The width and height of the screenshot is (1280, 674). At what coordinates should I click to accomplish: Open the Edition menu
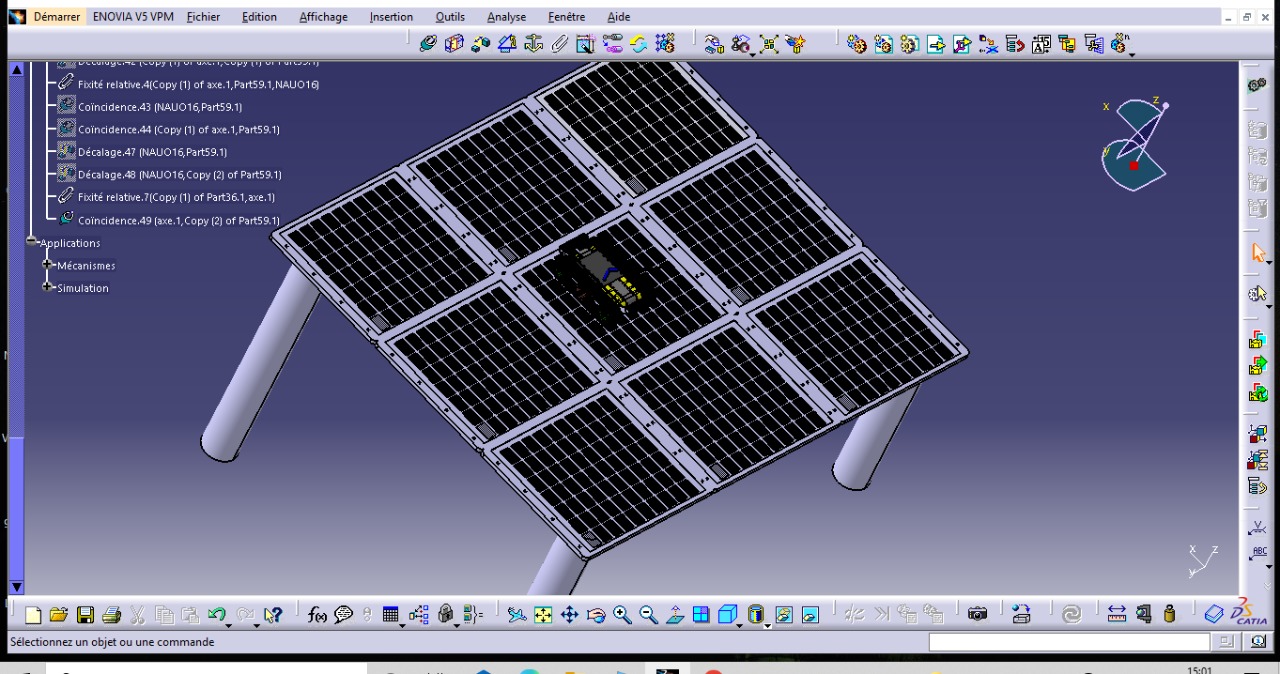pos(259,17)
